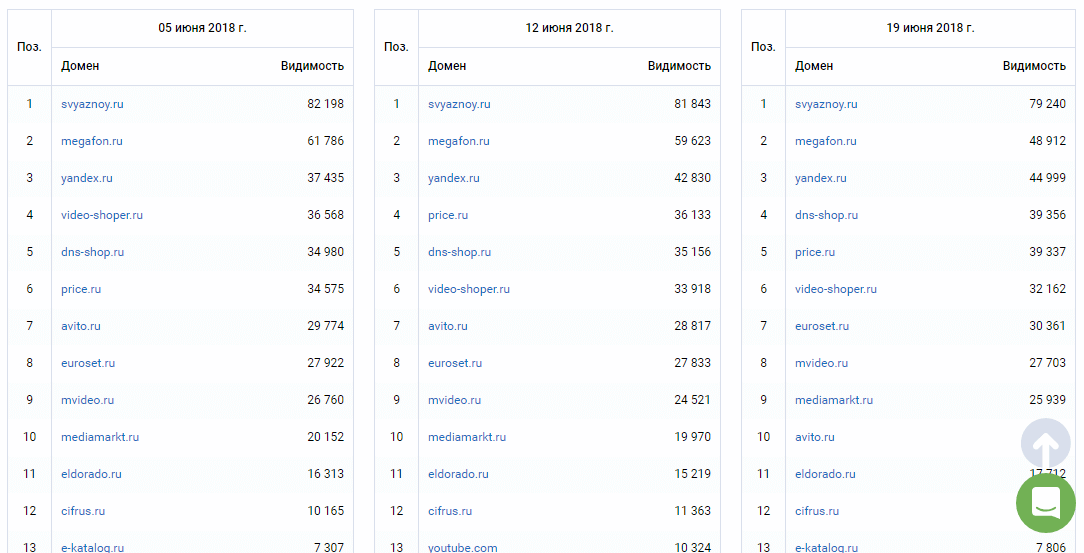Open video-shoper.ru link in 12 июня table
Viewport: 1084px width, 553px height.
point(469,289)
